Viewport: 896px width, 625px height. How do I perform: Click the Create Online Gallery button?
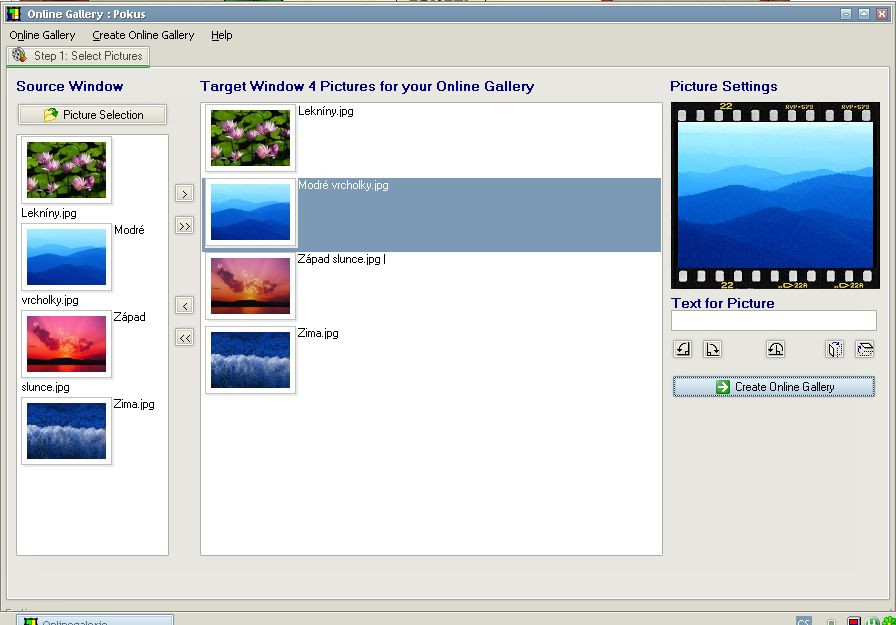click(x=774, y=387)
